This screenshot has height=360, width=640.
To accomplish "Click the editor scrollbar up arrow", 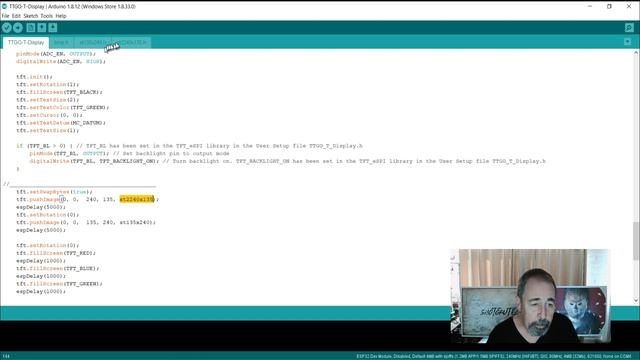I will coord(636,53).
